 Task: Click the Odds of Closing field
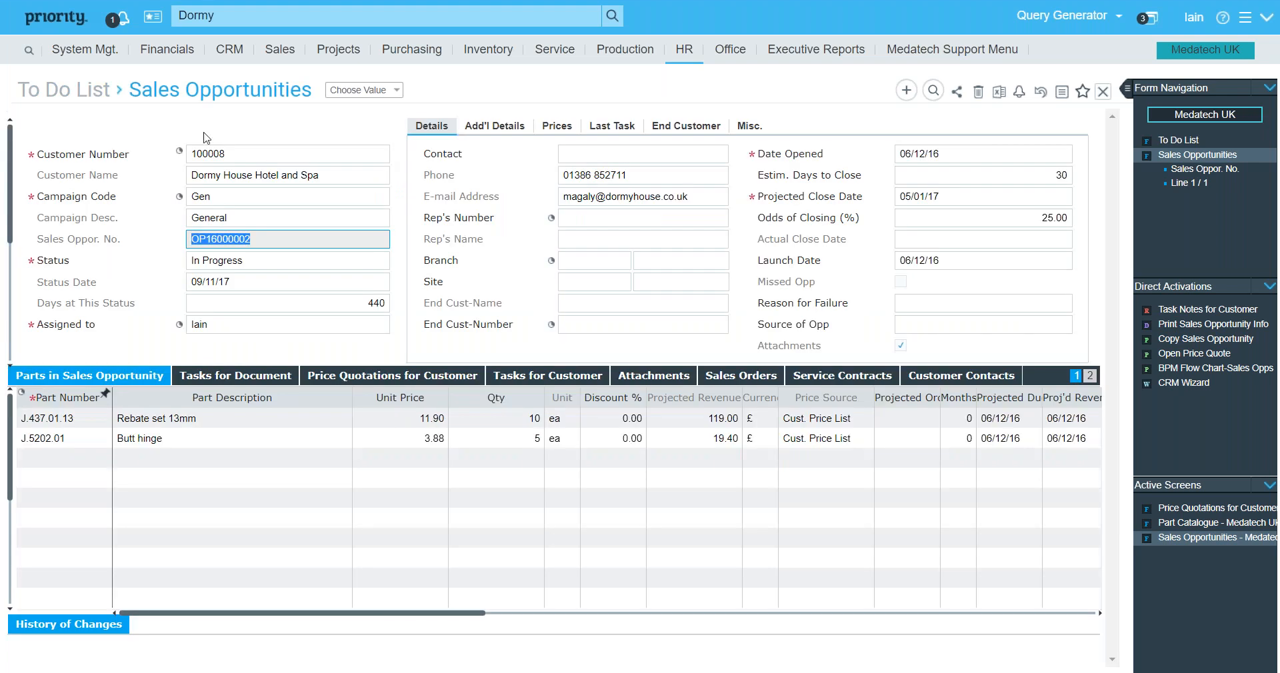click(983, 218)
